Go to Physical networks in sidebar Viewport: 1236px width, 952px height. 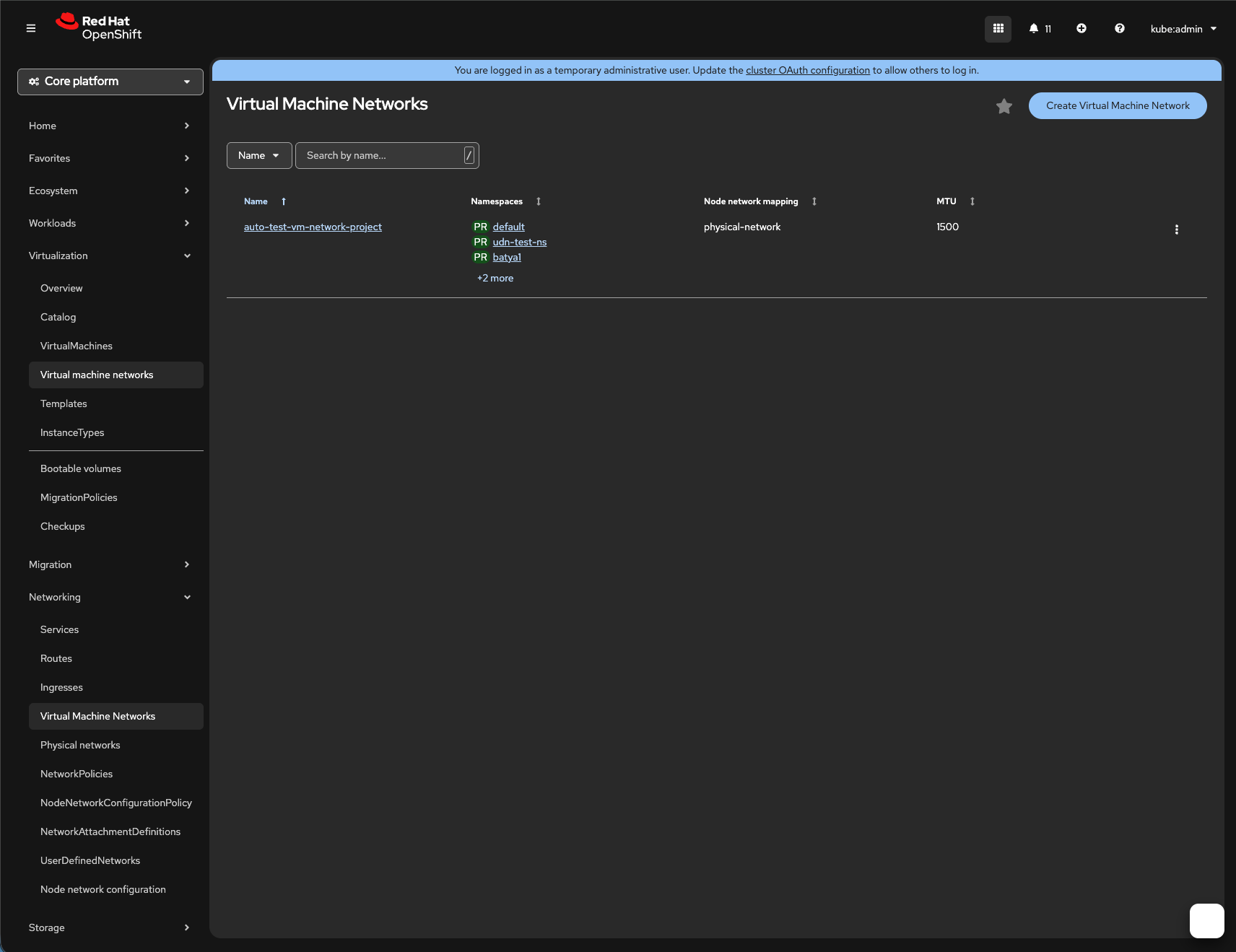click(80, 745)
